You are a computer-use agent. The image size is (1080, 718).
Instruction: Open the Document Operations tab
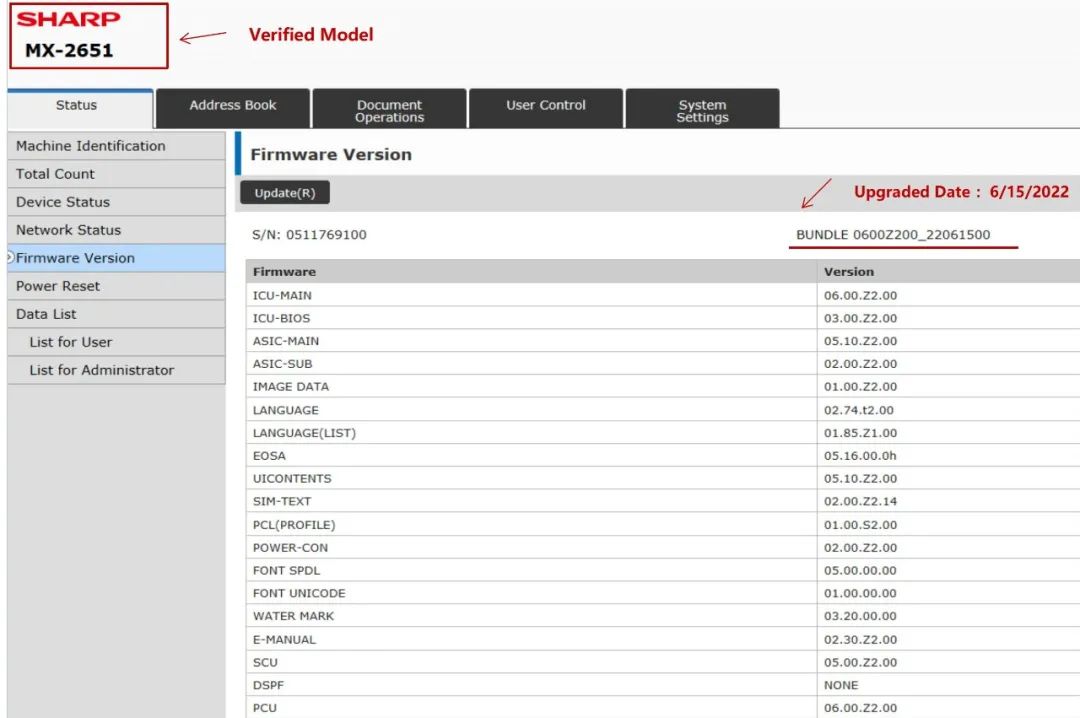(x=389, y=111)
